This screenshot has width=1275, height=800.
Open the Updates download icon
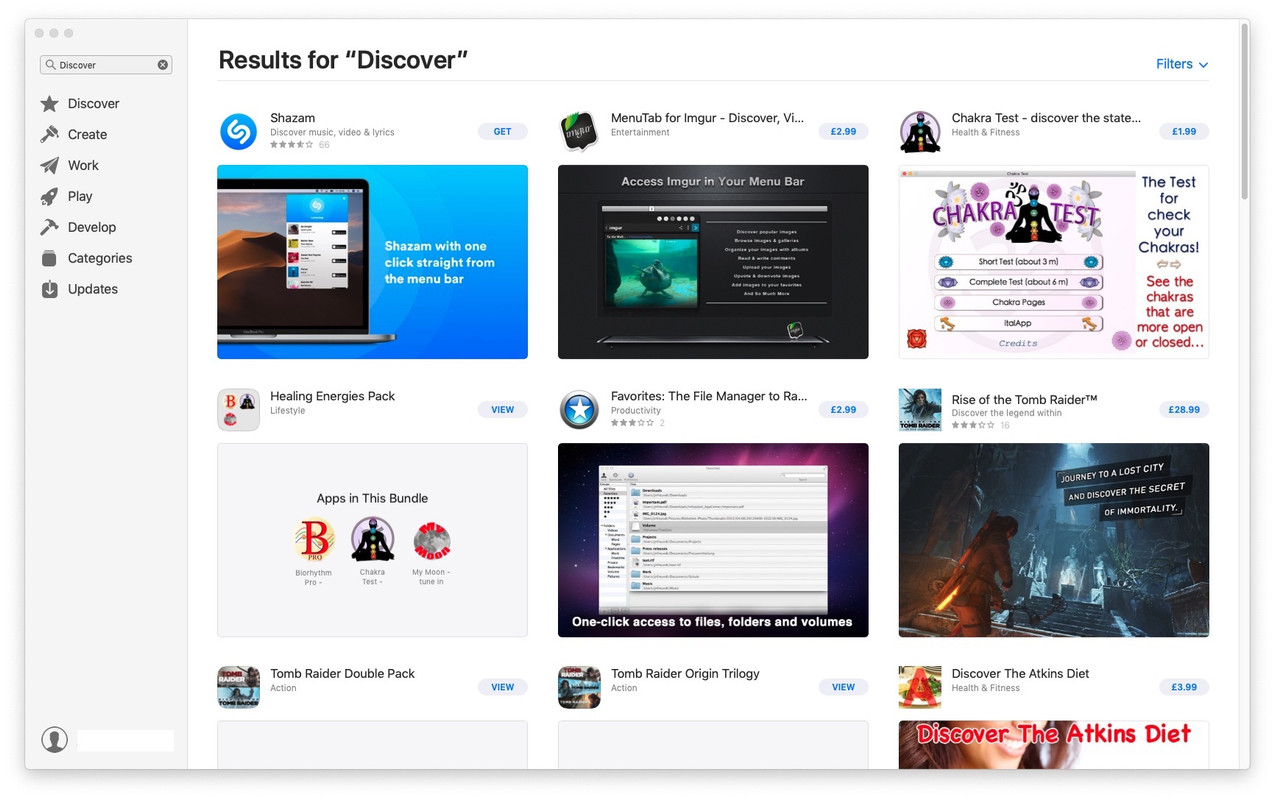click(x=50, y=290)
